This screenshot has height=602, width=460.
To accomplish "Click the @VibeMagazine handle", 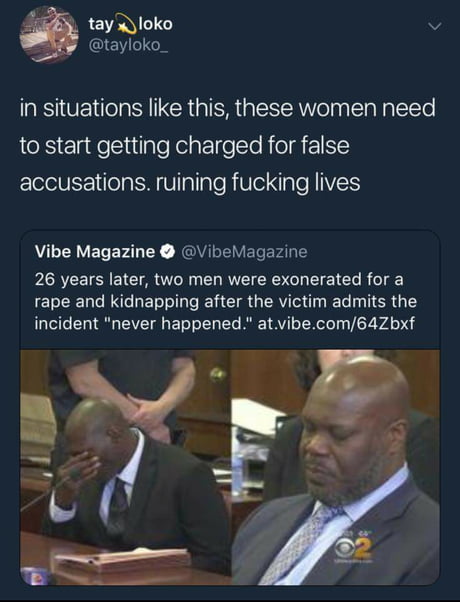I will tap(243, 251).
